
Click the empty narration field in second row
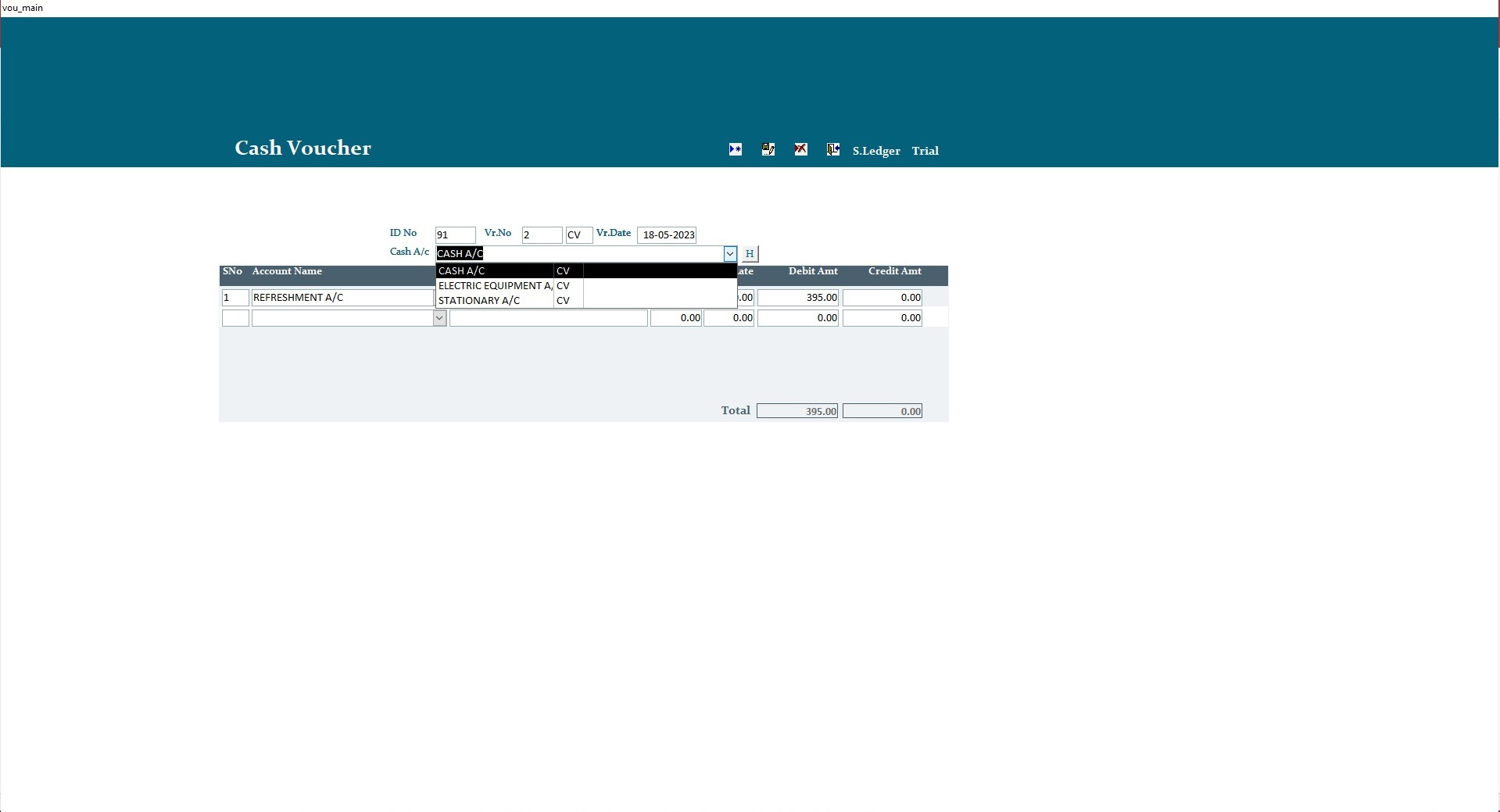(549, 318)
